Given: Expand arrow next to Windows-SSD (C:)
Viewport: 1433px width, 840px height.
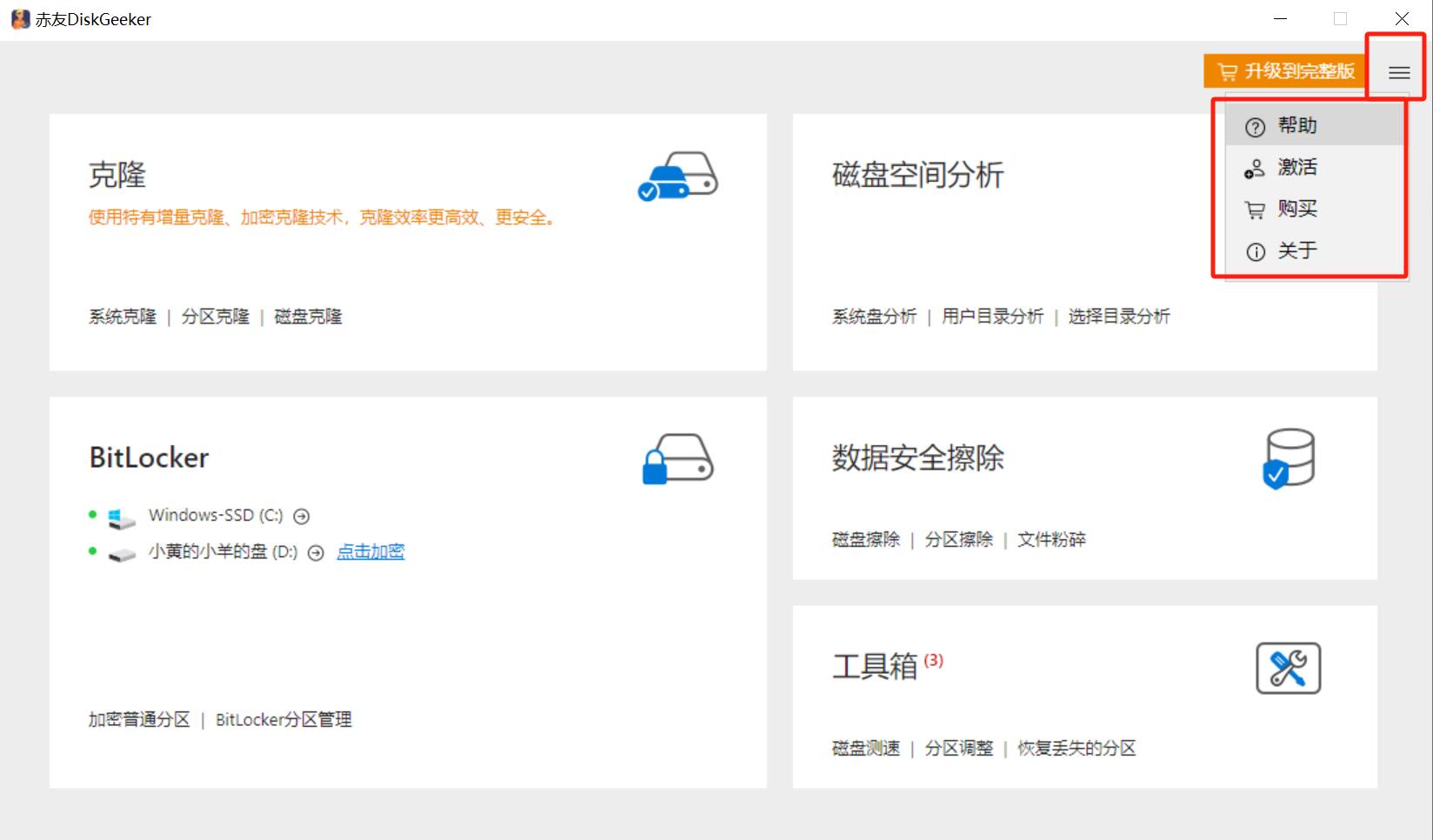Looking at the screenshot, I should tap(301, 517).
